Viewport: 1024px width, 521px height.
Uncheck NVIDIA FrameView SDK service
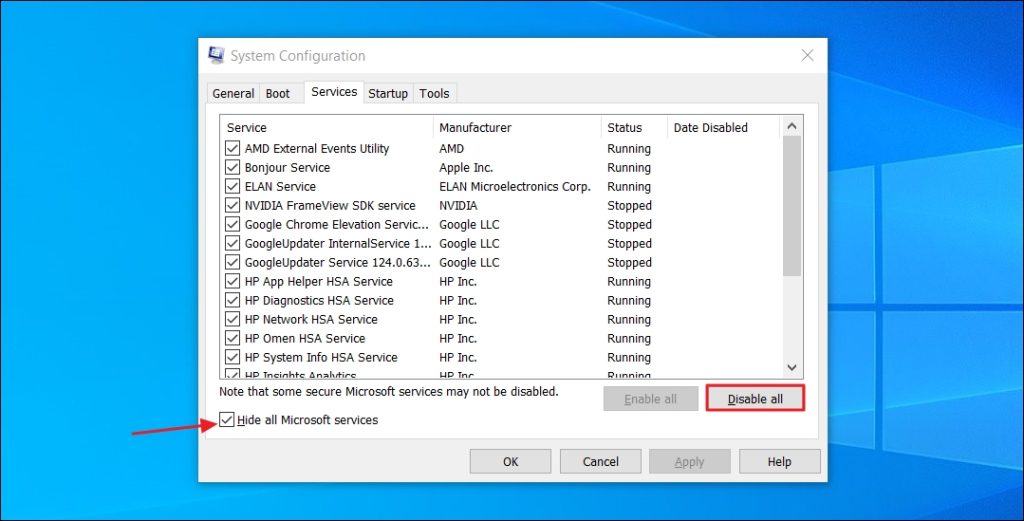pos(233,206)
